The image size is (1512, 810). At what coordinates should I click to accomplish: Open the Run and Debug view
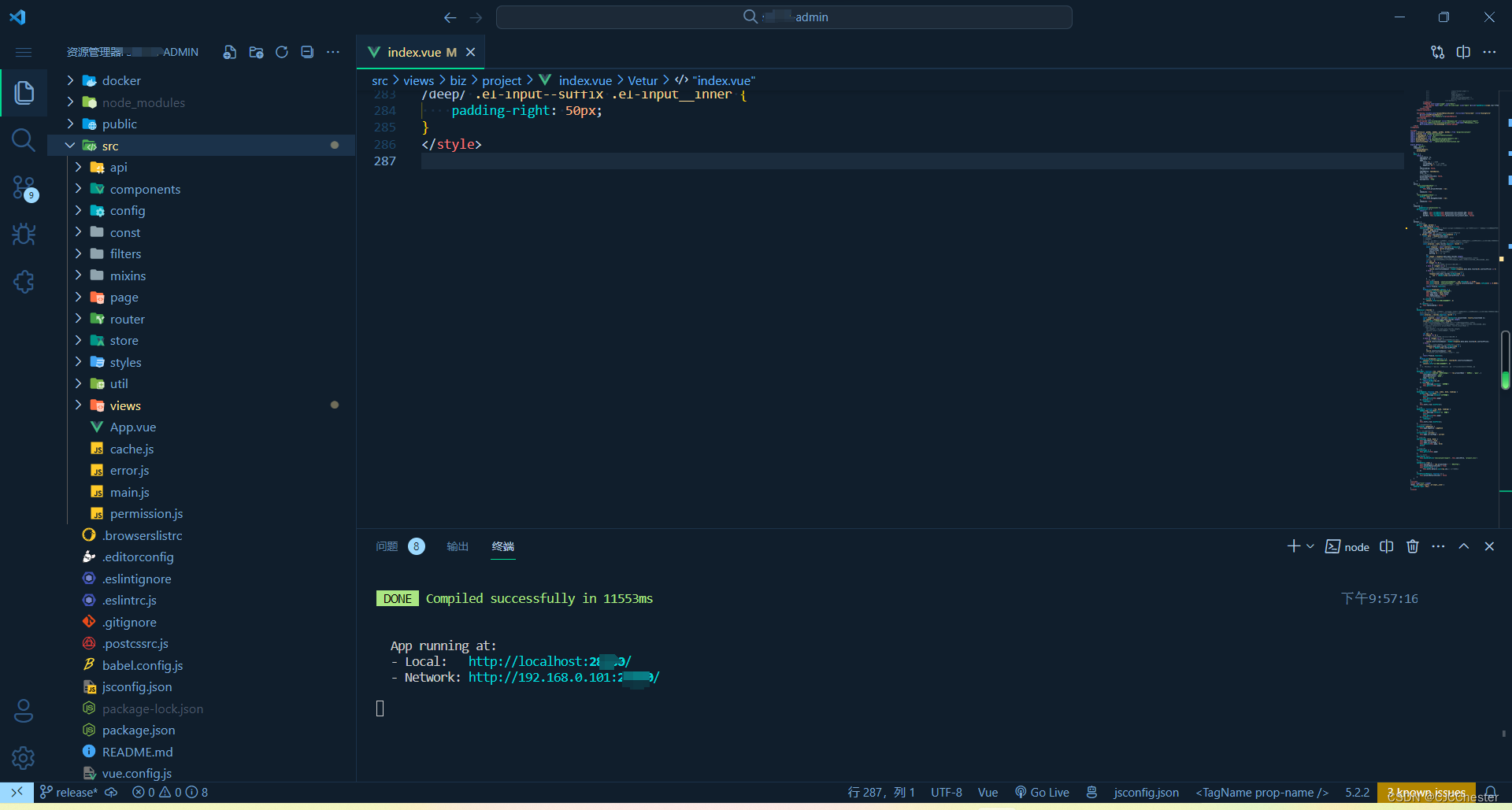point(24,235)
